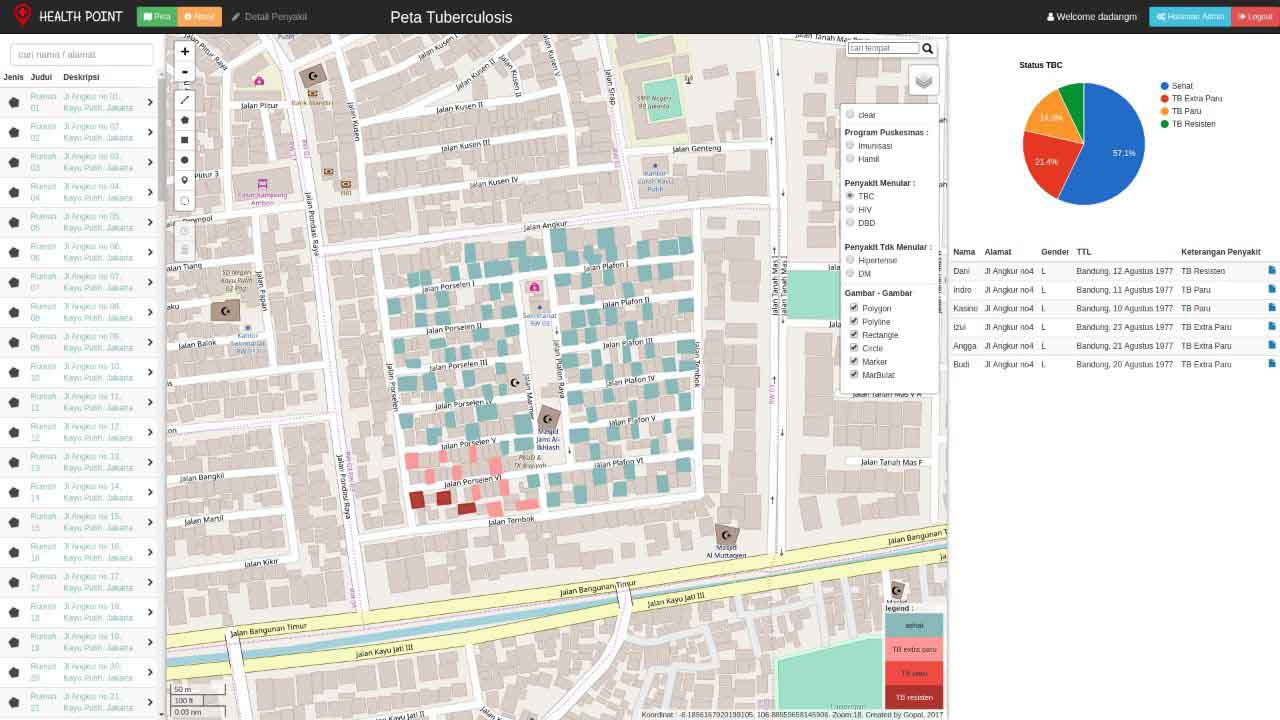Screen dimensions: 1280x720
Task: Expand the Rumah 05 row chevron
Action: pyautogui.click(x=150, y=222)
